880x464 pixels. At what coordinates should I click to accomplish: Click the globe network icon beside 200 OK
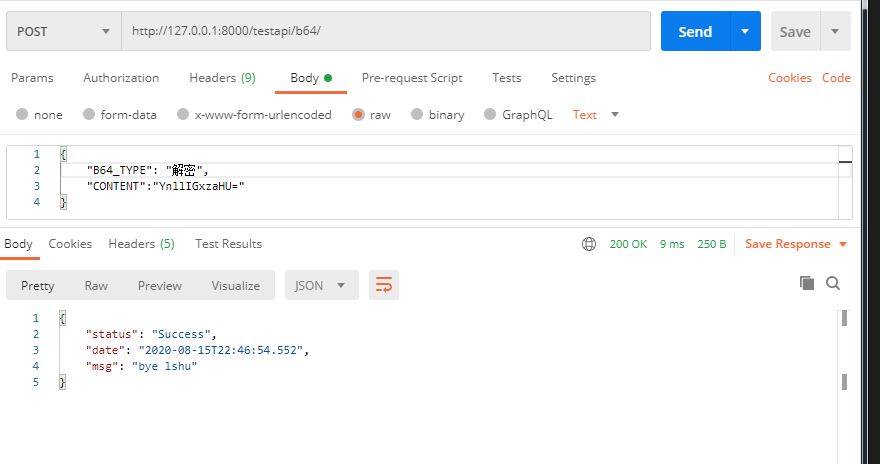(589, 244)
